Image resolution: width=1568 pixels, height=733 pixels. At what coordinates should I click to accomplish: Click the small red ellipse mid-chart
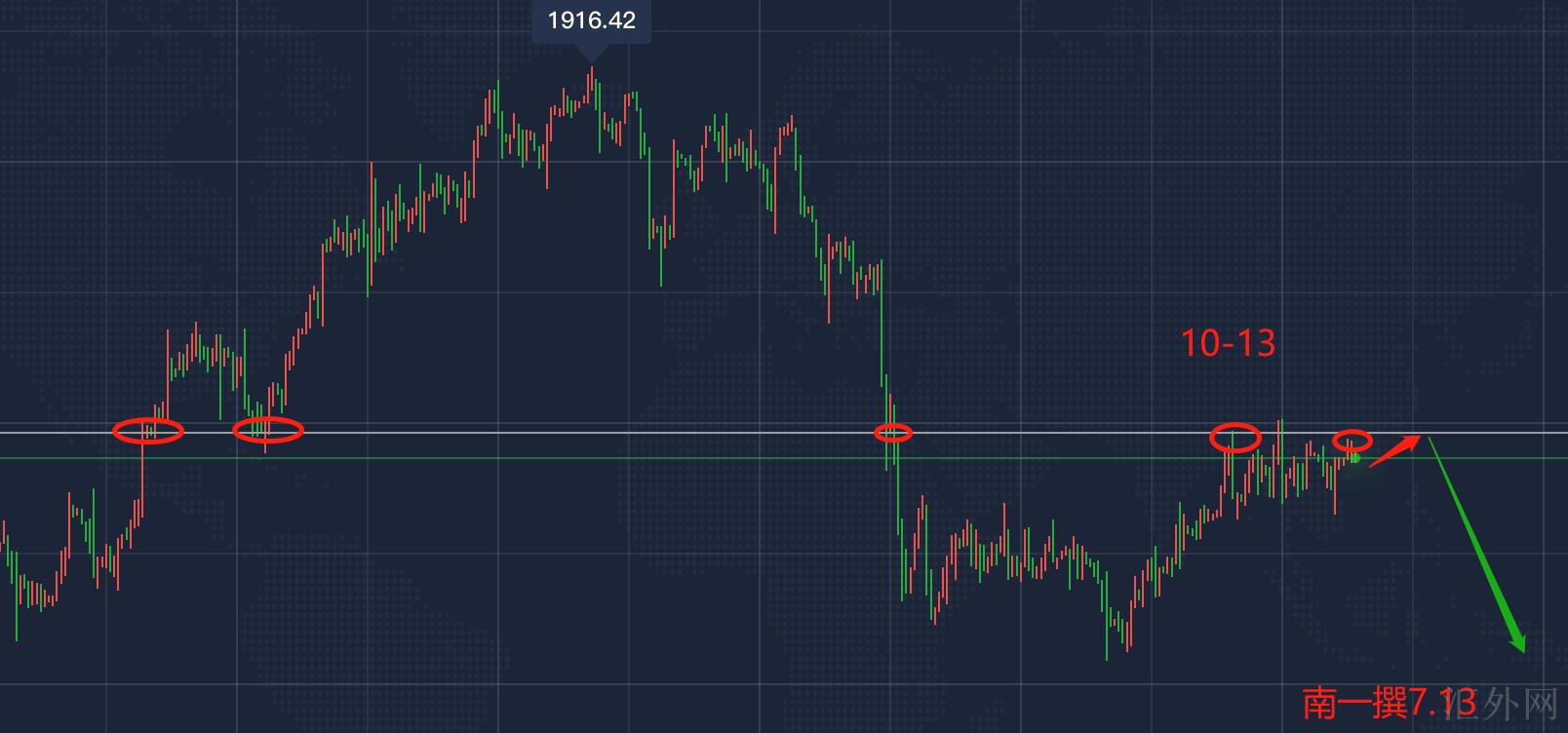coord(892,433)
